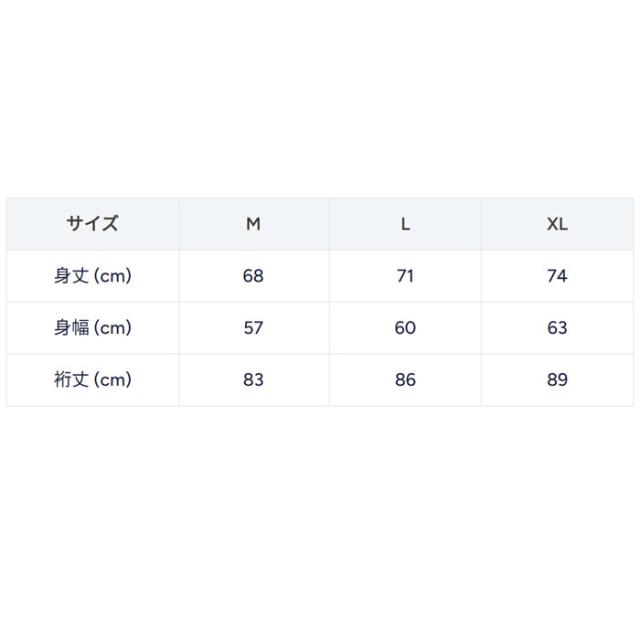Click the kanji 身幅 in the second row label
Screen dimensions: 640x640
pyautogui.click(x=71, y=328)
